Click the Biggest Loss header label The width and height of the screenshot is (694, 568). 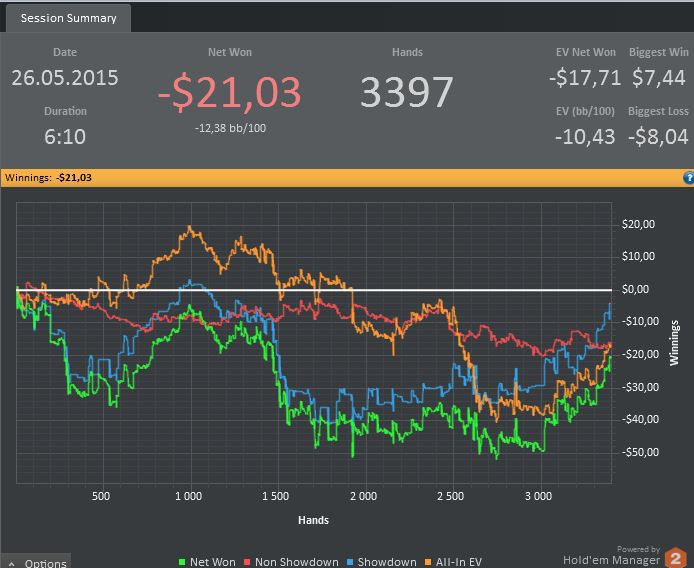click(658, 111)
